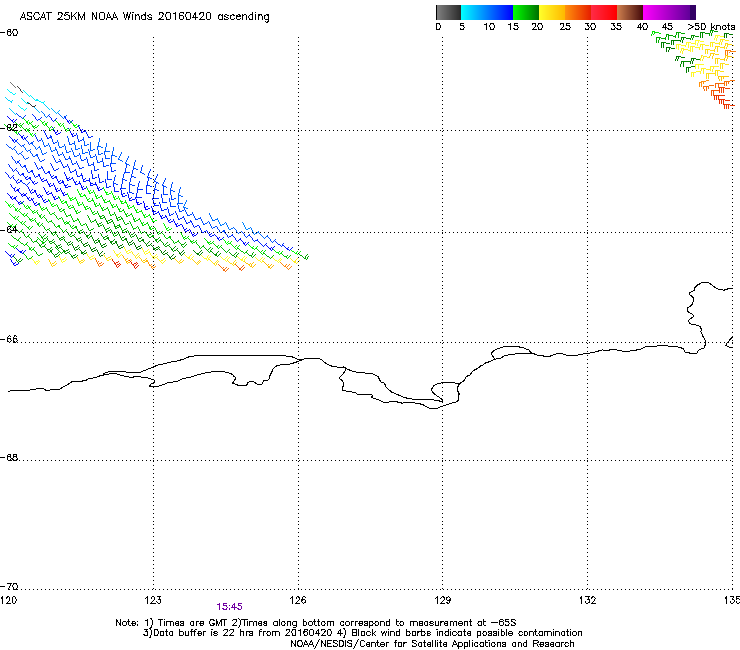This screenshot has height=650, width=740.
Task: Click the red 30-35 knots color segment
Action: click(x=604, y=12)
